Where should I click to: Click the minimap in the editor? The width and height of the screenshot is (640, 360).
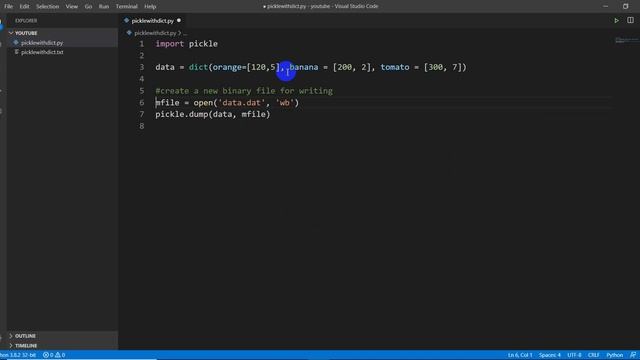coord(626,40)
